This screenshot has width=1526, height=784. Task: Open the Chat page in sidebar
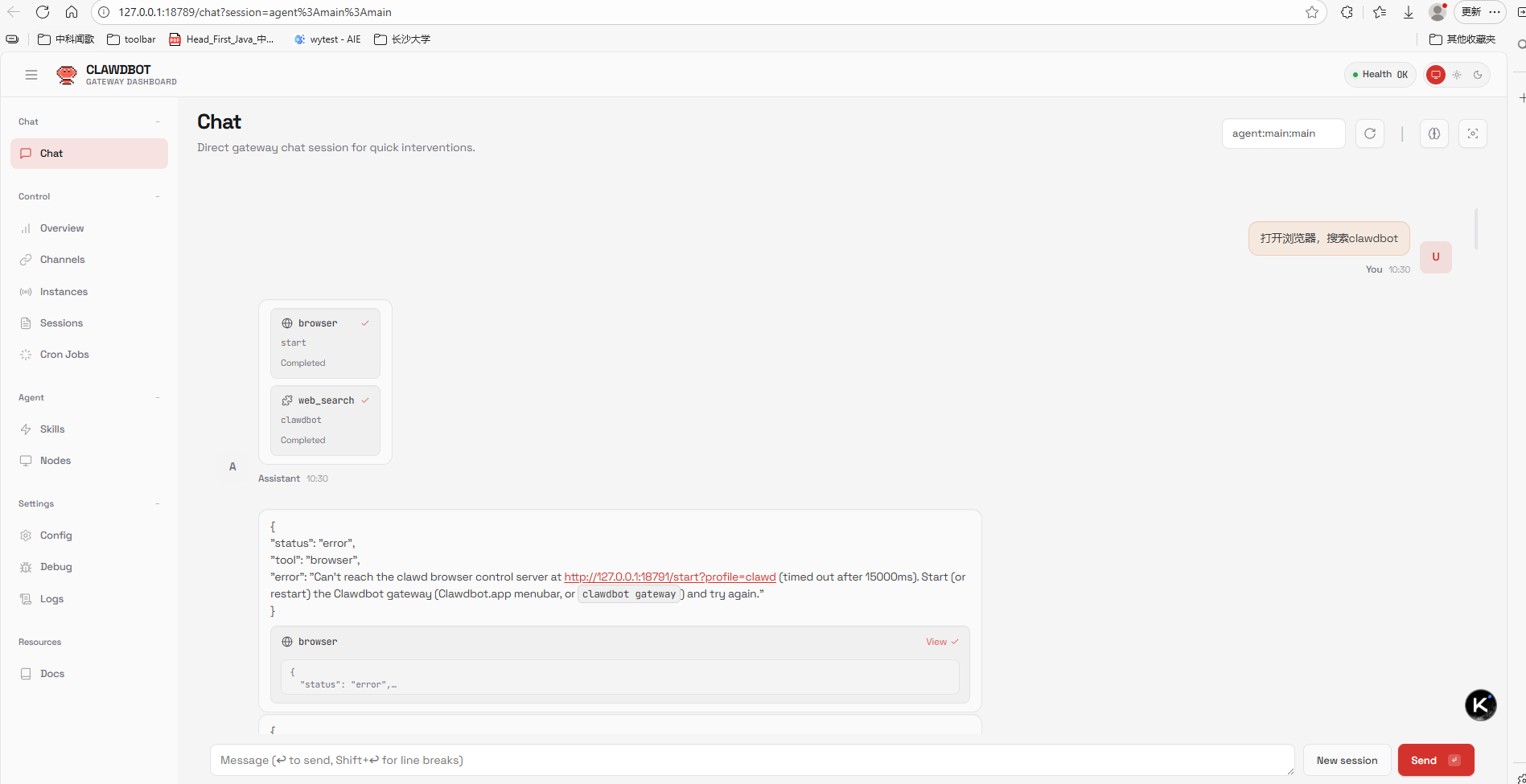[x=89, y=154]
